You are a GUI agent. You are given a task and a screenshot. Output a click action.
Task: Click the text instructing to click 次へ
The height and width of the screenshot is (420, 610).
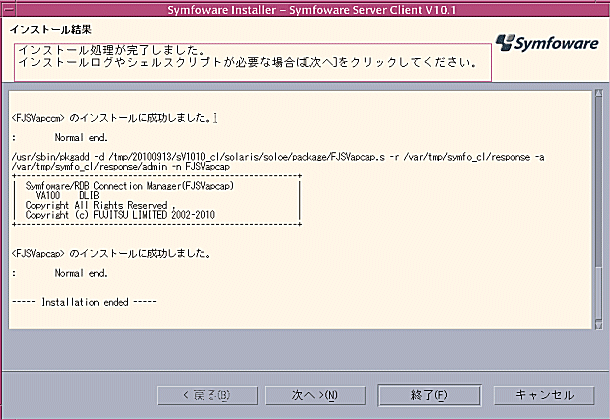(247, 62)
